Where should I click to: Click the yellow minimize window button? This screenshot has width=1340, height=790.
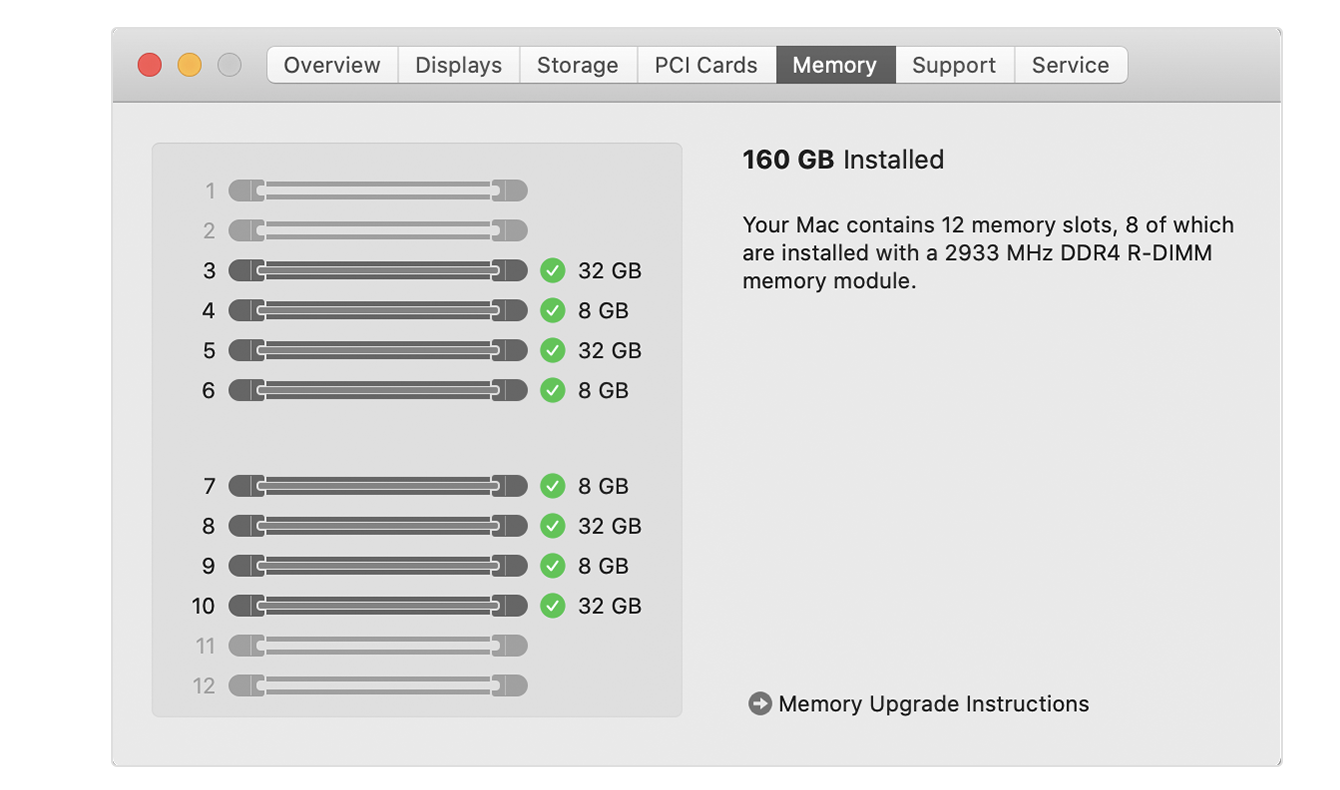click(x=189, y=65)
